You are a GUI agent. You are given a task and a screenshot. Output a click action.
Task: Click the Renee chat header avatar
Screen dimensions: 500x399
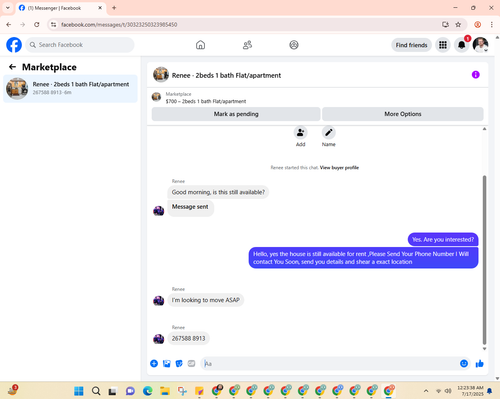pyautogui.click(x=161, y=74)
